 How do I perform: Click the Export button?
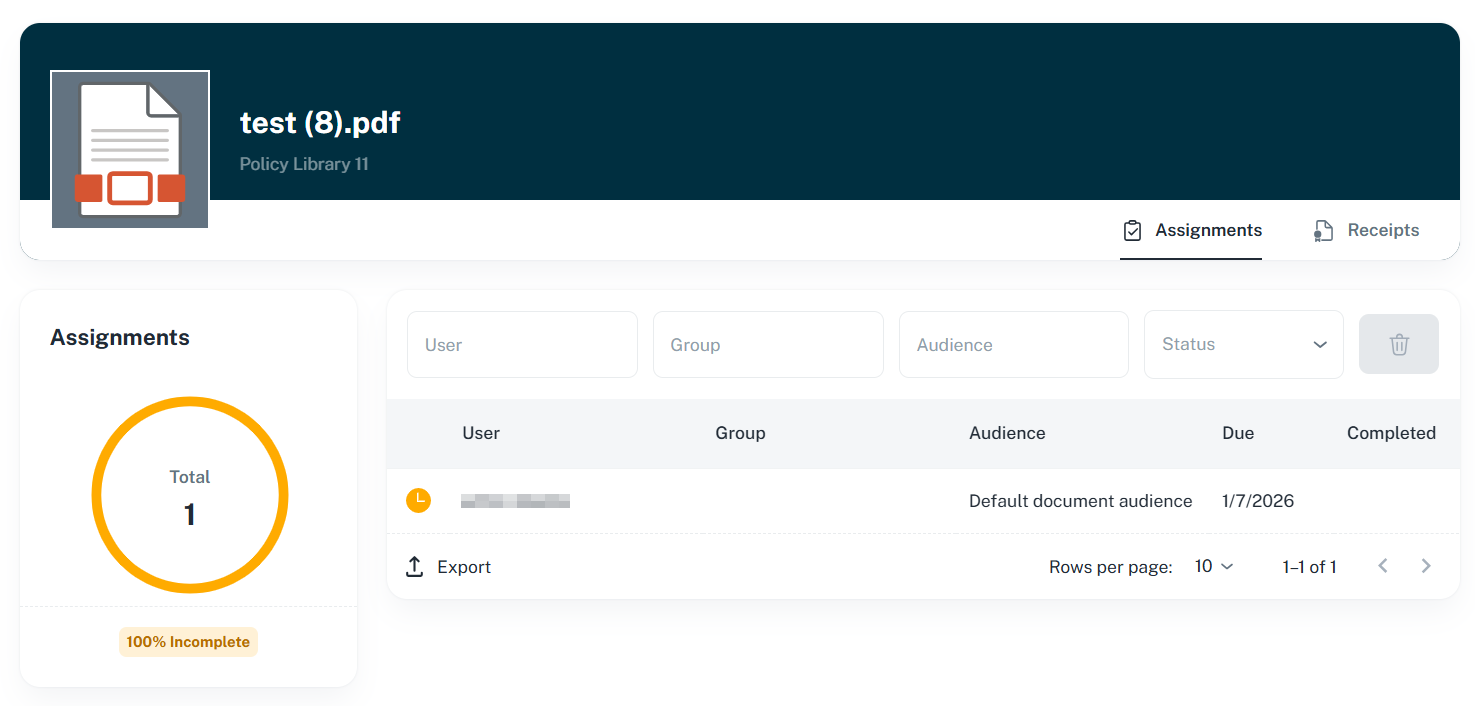point(463,567)
